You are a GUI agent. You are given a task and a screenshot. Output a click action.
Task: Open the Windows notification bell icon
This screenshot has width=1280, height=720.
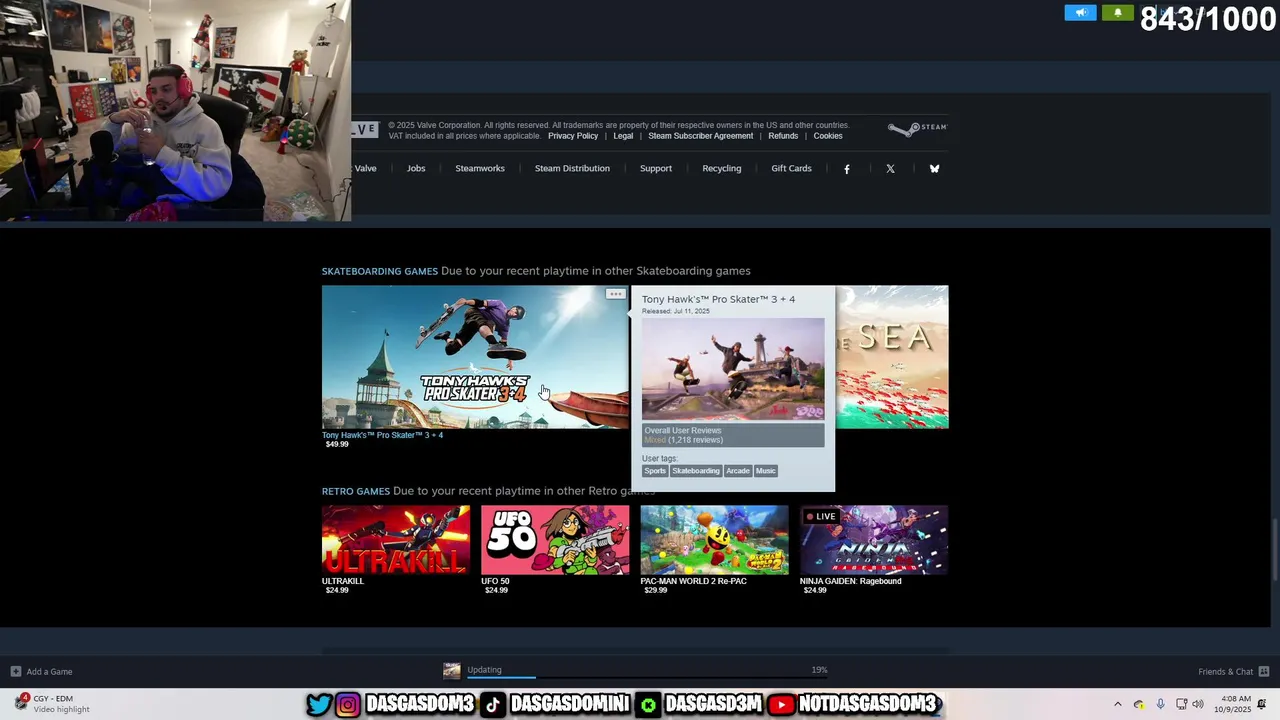[x=1262, y=704]
